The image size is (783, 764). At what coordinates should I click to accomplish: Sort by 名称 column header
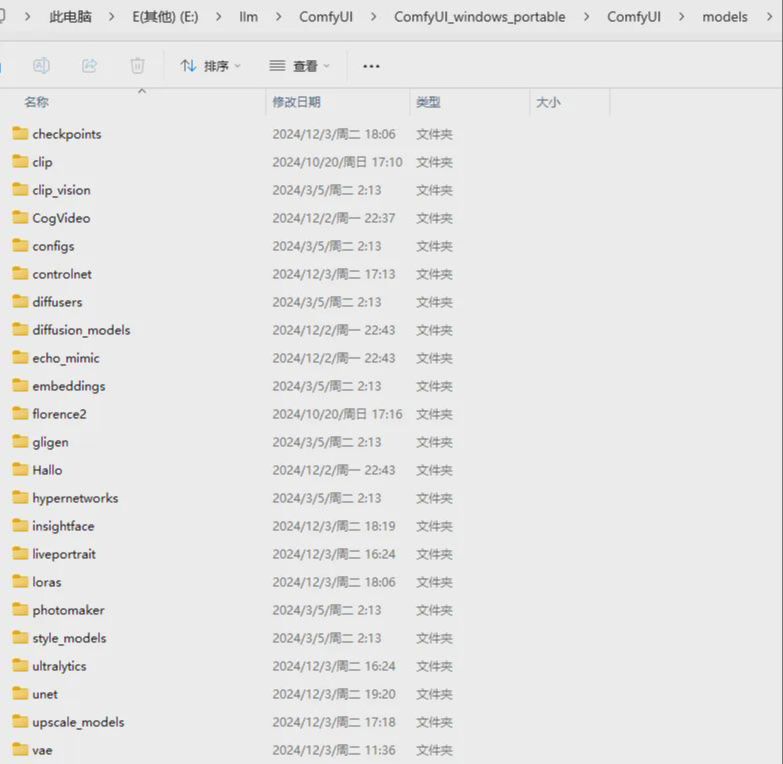pos(36,102)
